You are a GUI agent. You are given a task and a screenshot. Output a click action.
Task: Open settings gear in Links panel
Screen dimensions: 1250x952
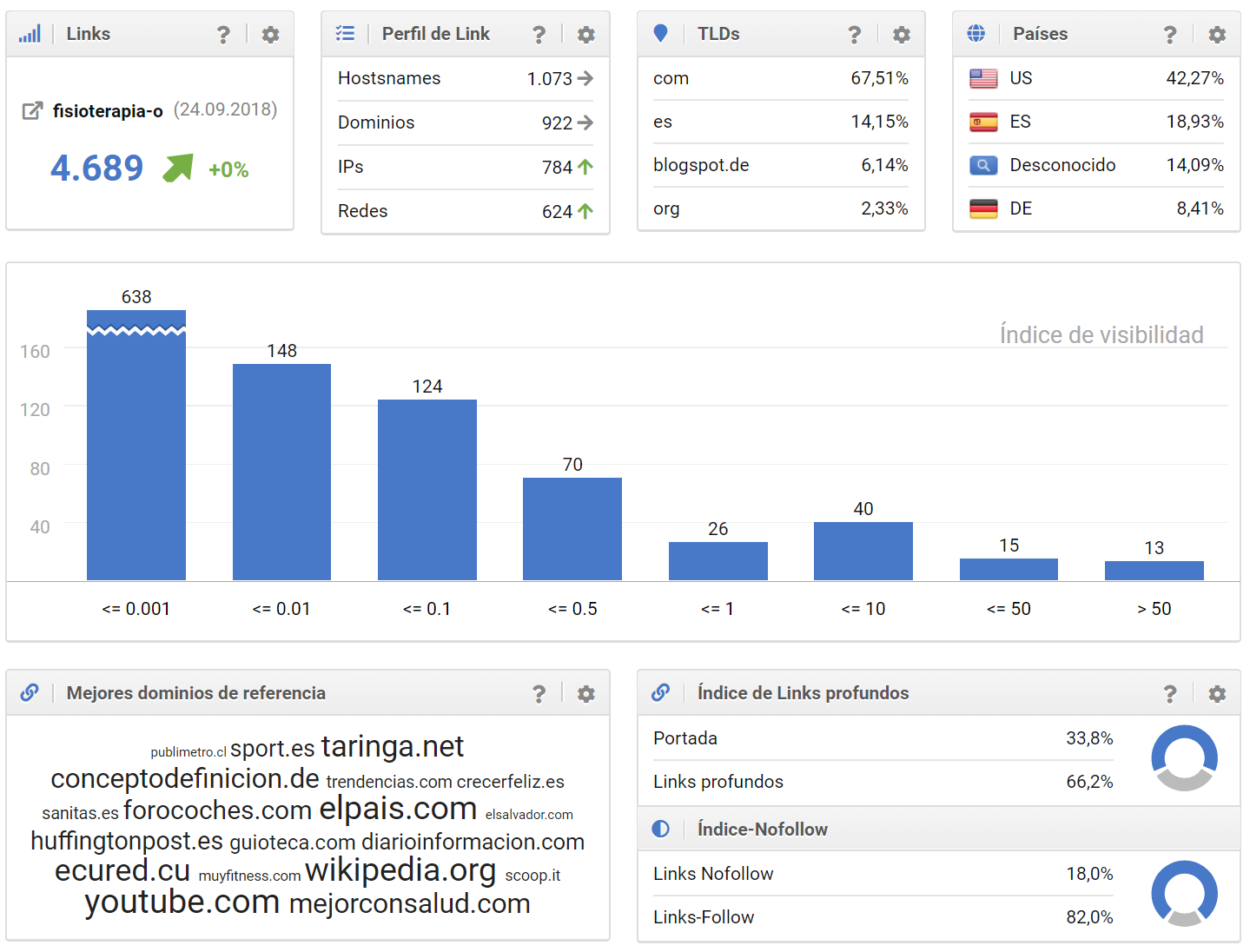(x=270, y=35)
